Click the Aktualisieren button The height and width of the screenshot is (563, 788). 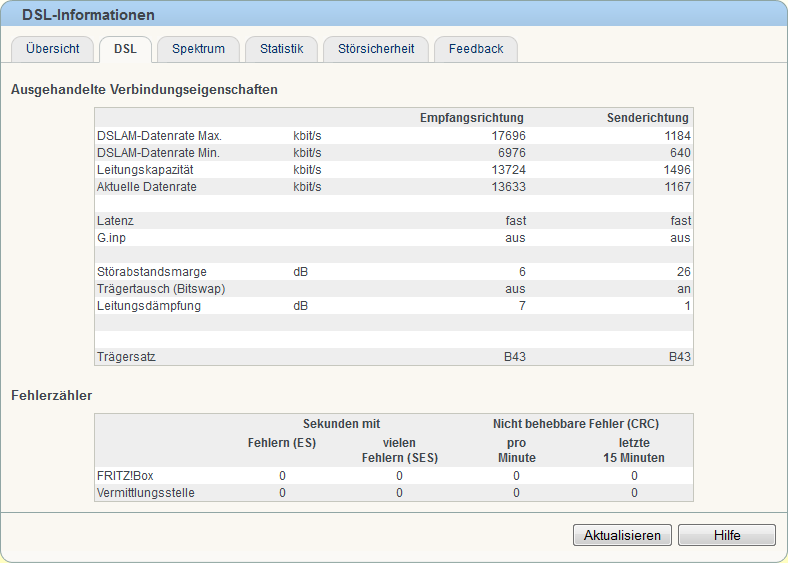tap(622, 535)
